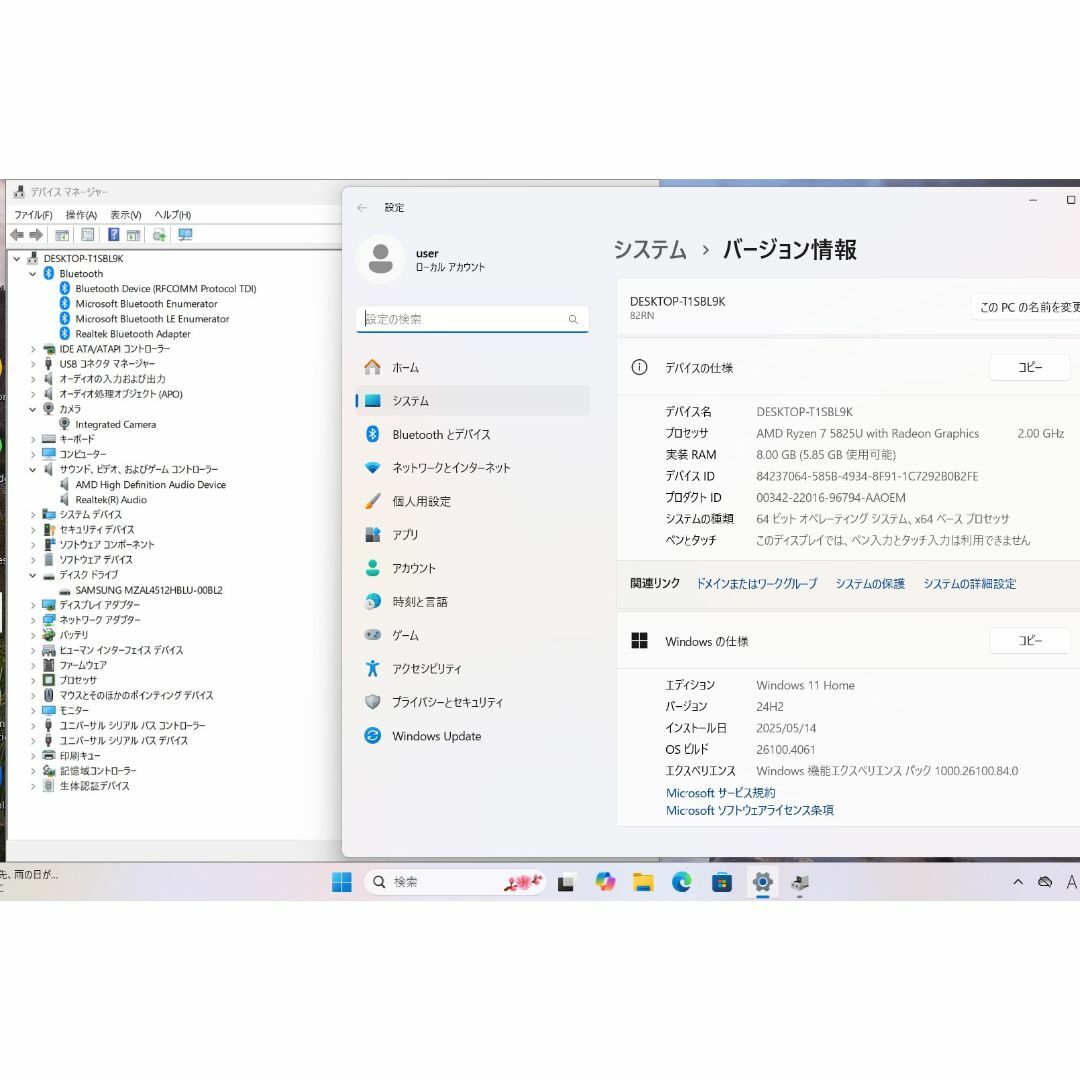Image resolution: width=1080 pixels, height=1080 pixels.
Task: Click the Settings back arrow
Action: [362, 207]
